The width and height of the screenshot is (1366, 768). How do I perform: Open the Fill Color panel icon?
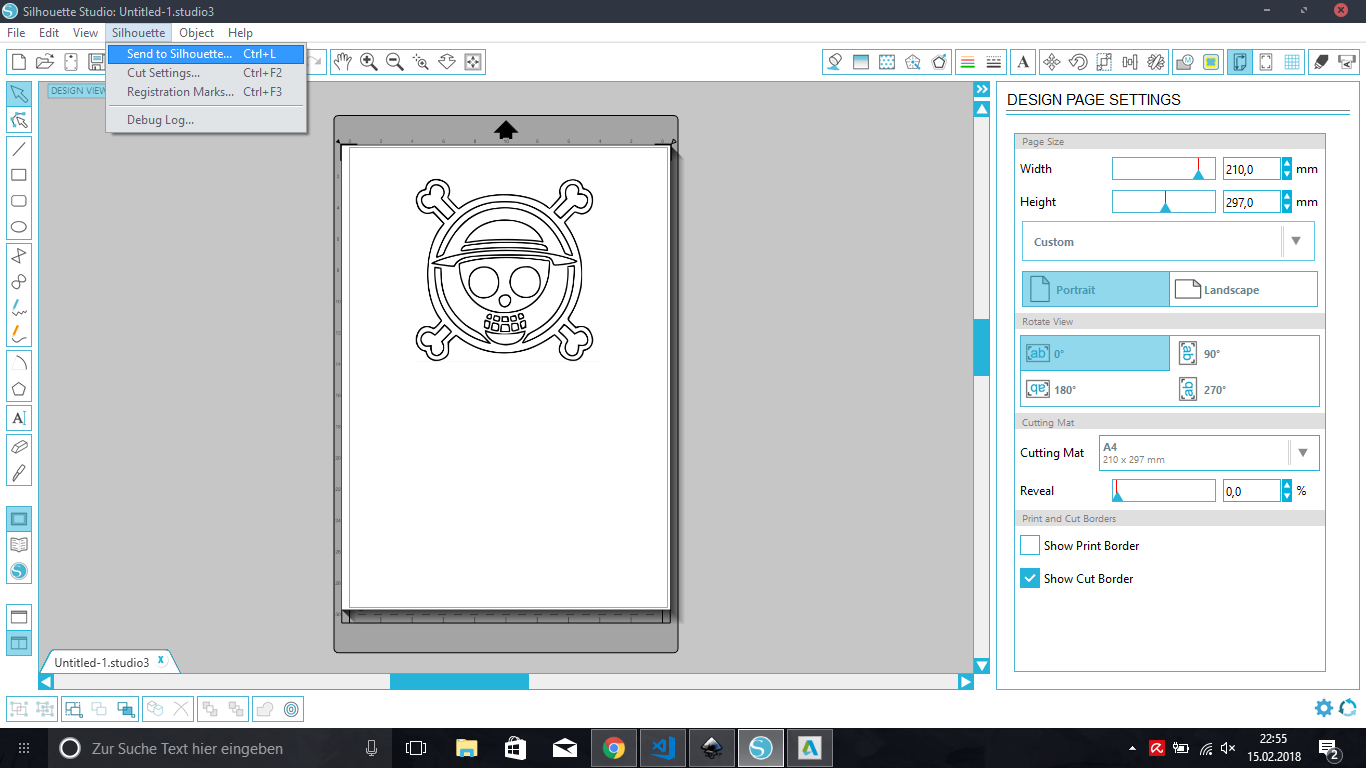(835, 62)
